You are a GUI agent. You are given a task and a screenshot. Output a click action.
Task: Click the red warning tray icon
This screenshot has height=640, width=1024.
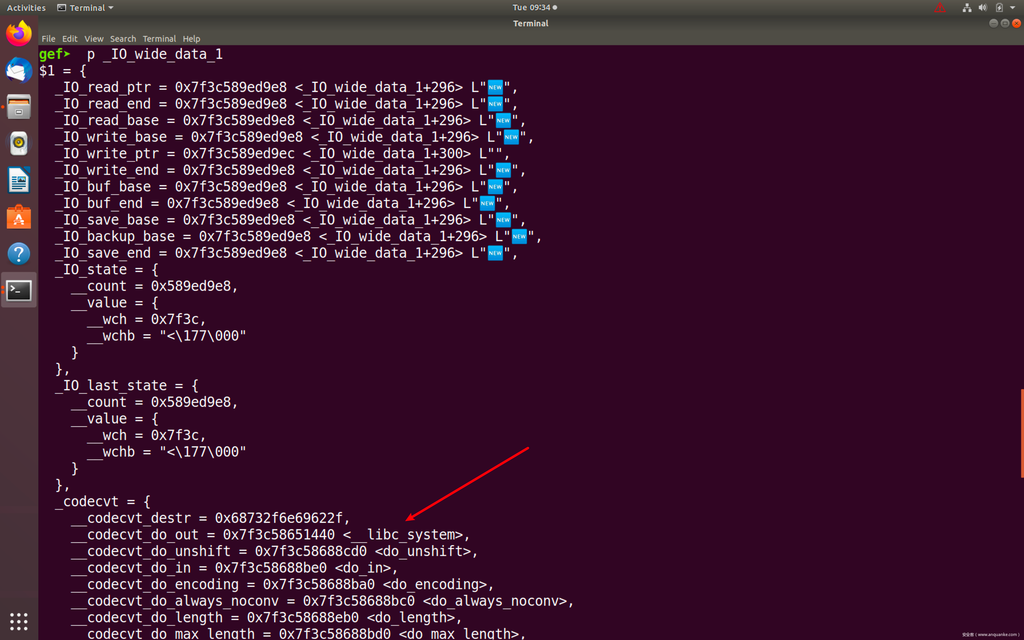click(x=940, y=8)
